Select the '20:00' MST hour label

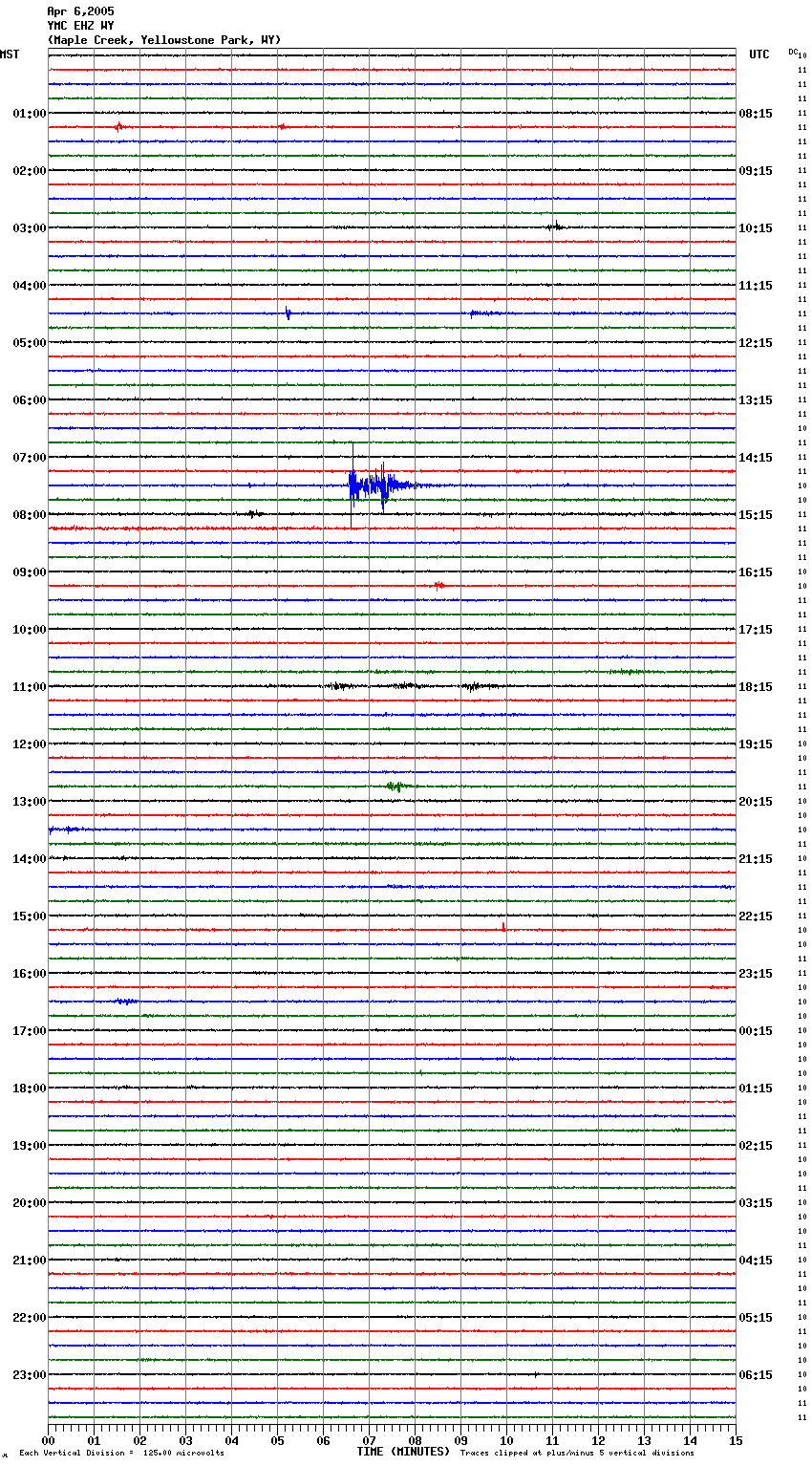(x=30, y=1203)
